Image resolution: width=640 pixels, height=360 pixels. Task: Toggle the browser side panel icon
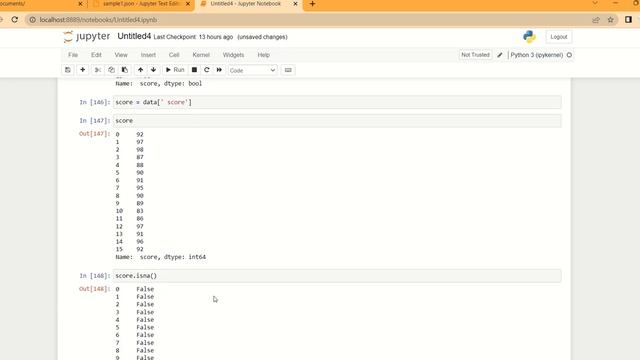628,20
